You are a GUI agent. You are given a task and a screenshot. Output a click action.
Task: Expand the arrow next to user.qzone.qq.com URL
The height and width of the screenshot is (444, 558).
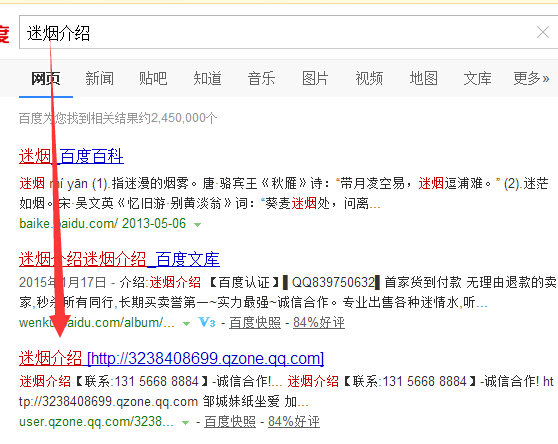pos(185,423)
